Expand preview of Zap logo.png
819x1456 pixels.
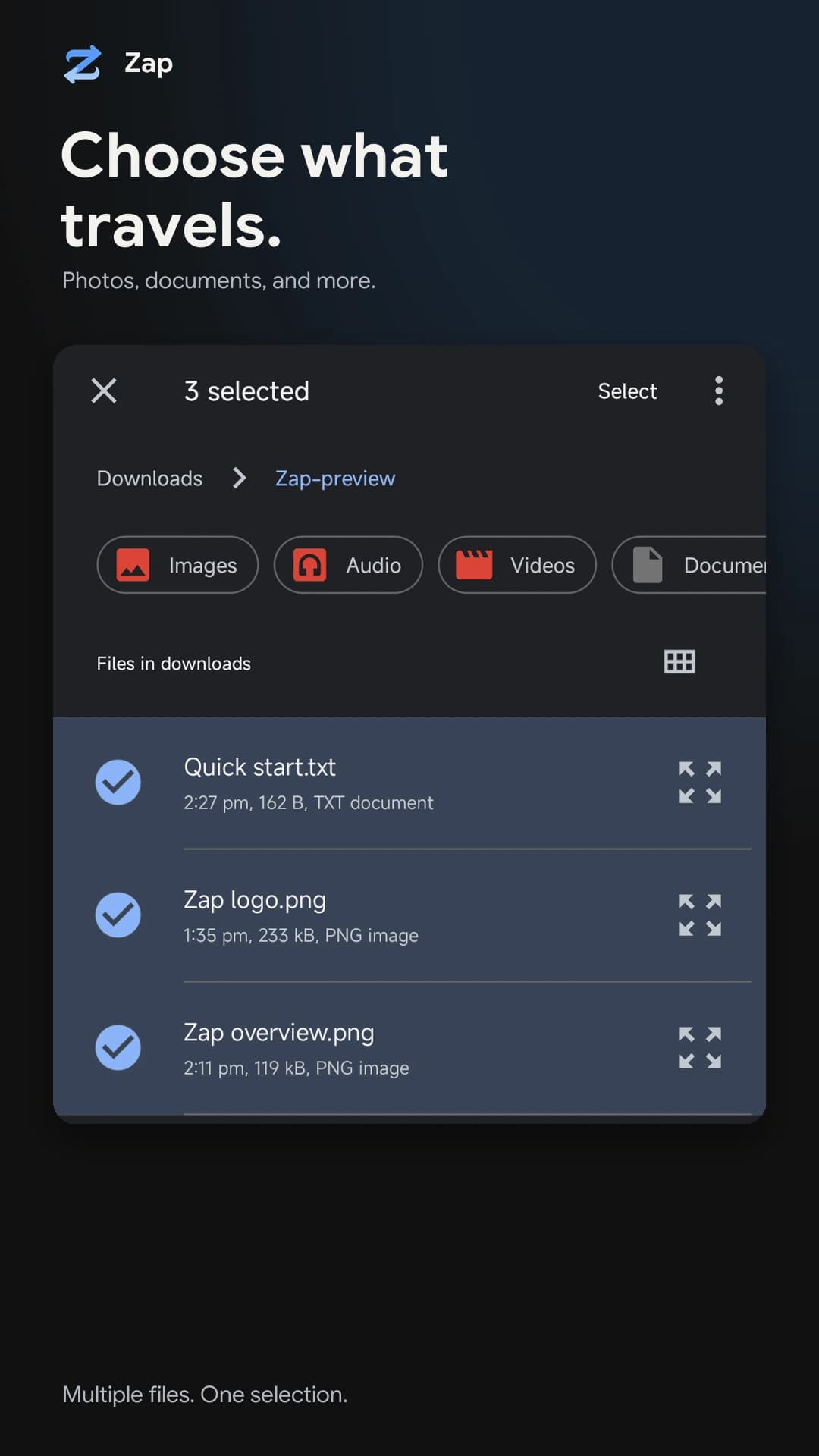point(700,915)
